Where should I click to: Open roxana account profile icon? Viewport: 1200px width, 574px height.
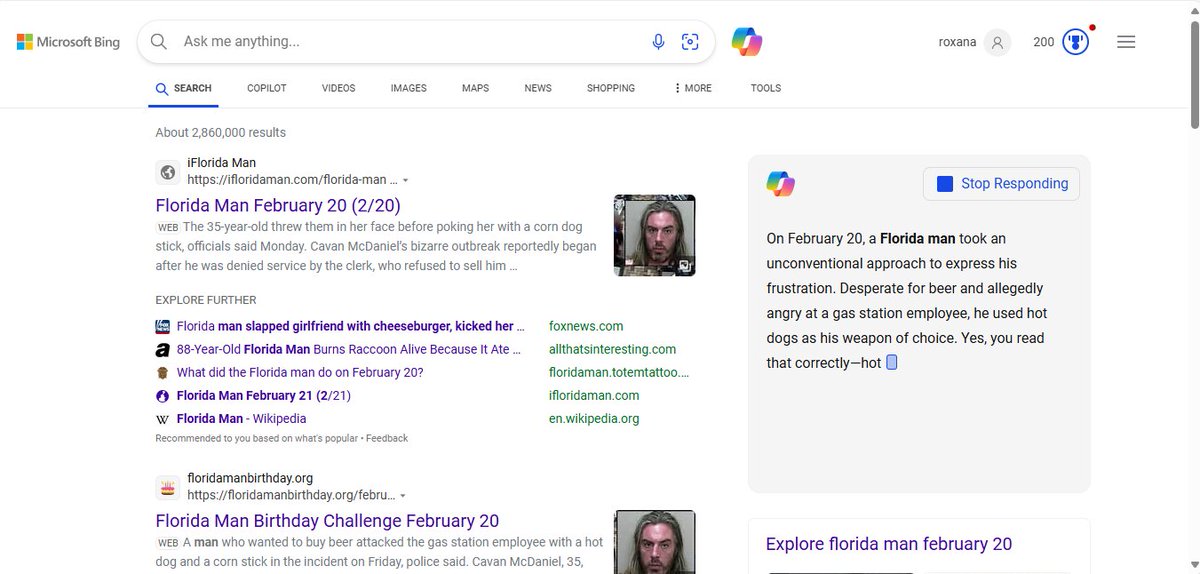pos(996,42)
